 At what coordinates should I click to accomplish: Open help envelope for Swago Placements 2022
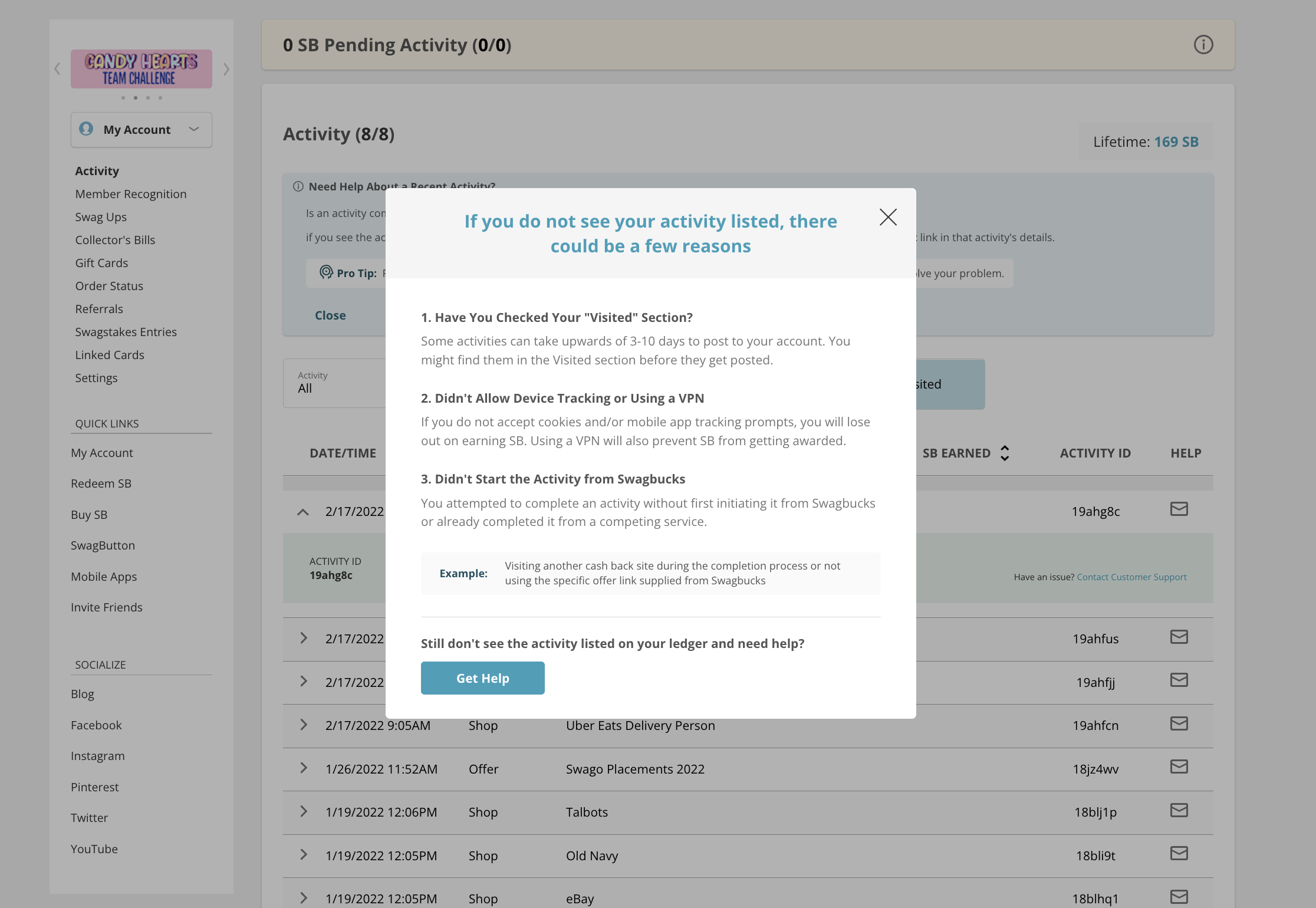1179,767
